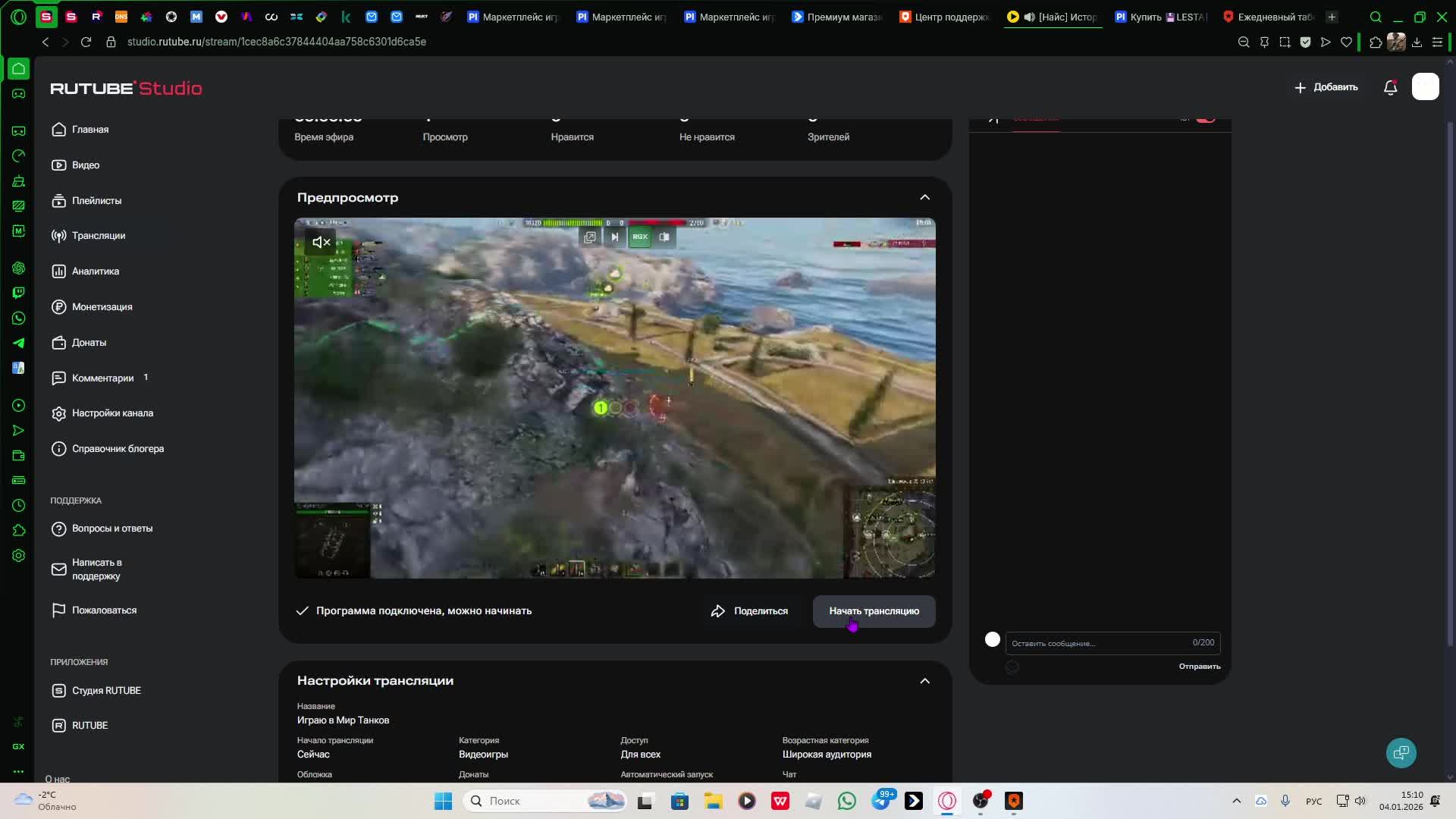1456x819 pixels.
Task: Open Донаты in sidebar
Action: 79,343
